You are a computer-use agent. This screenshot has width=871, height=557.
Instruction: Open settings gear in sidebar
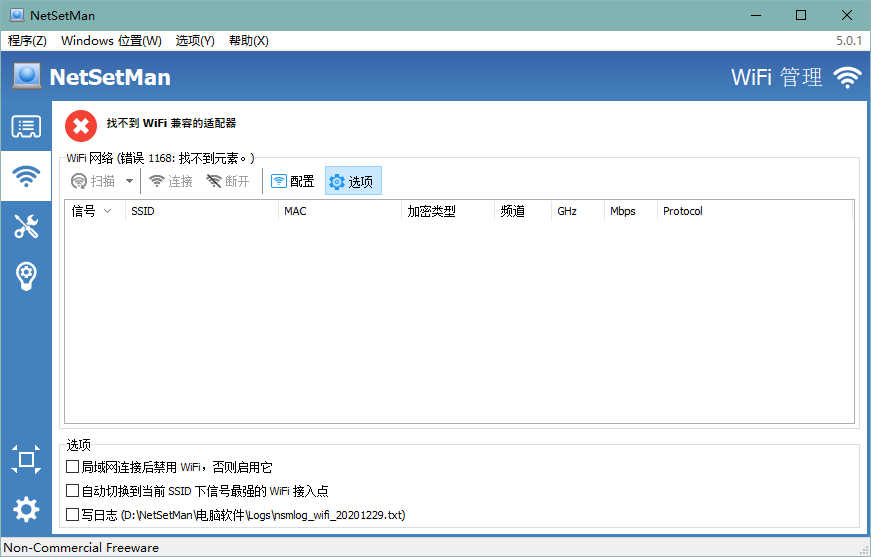click(x=26, y=509)
